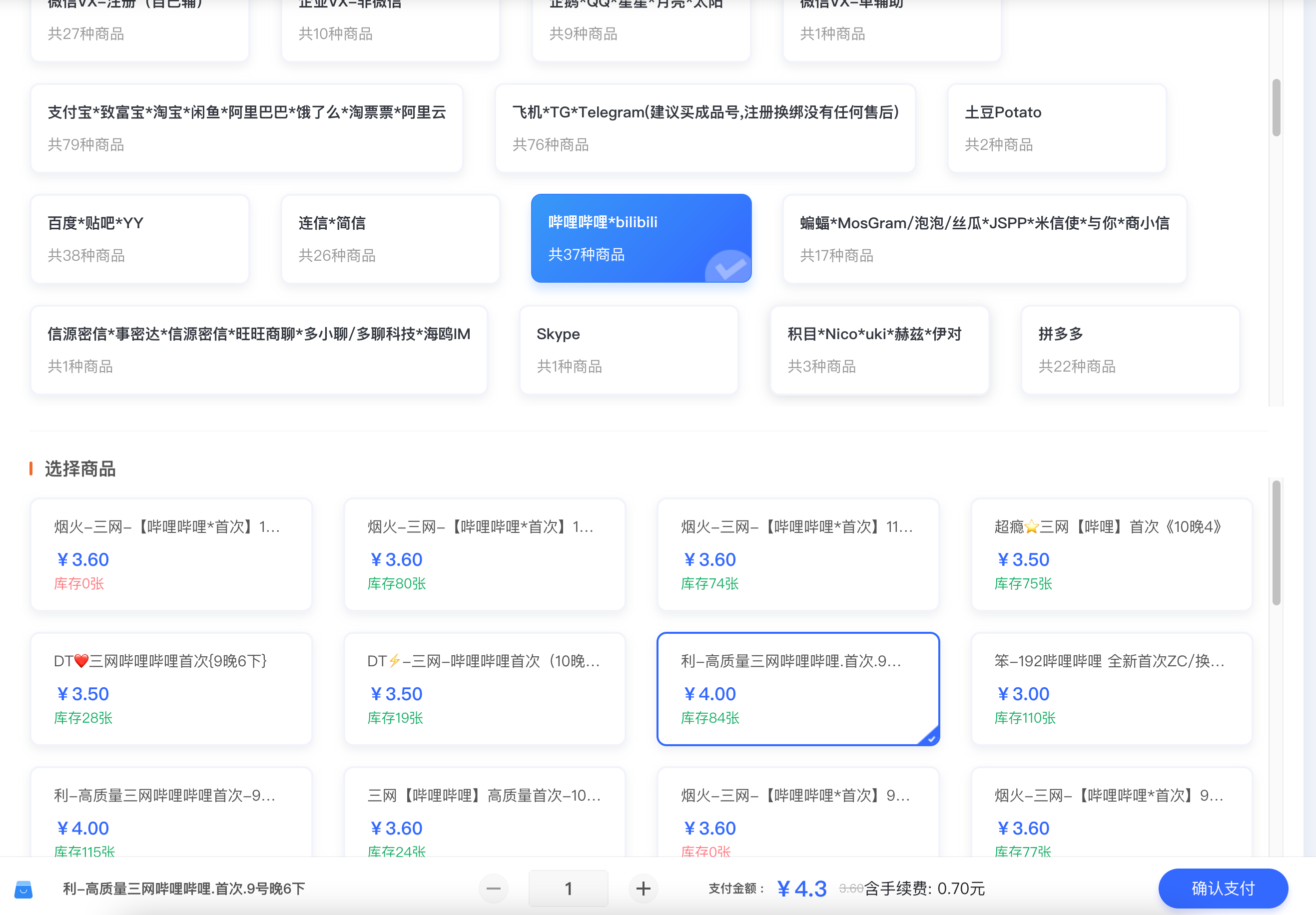The image size is (1316, 915).
Task: Choose 烟火 product with 库存77张
Action: [1111, 813]
